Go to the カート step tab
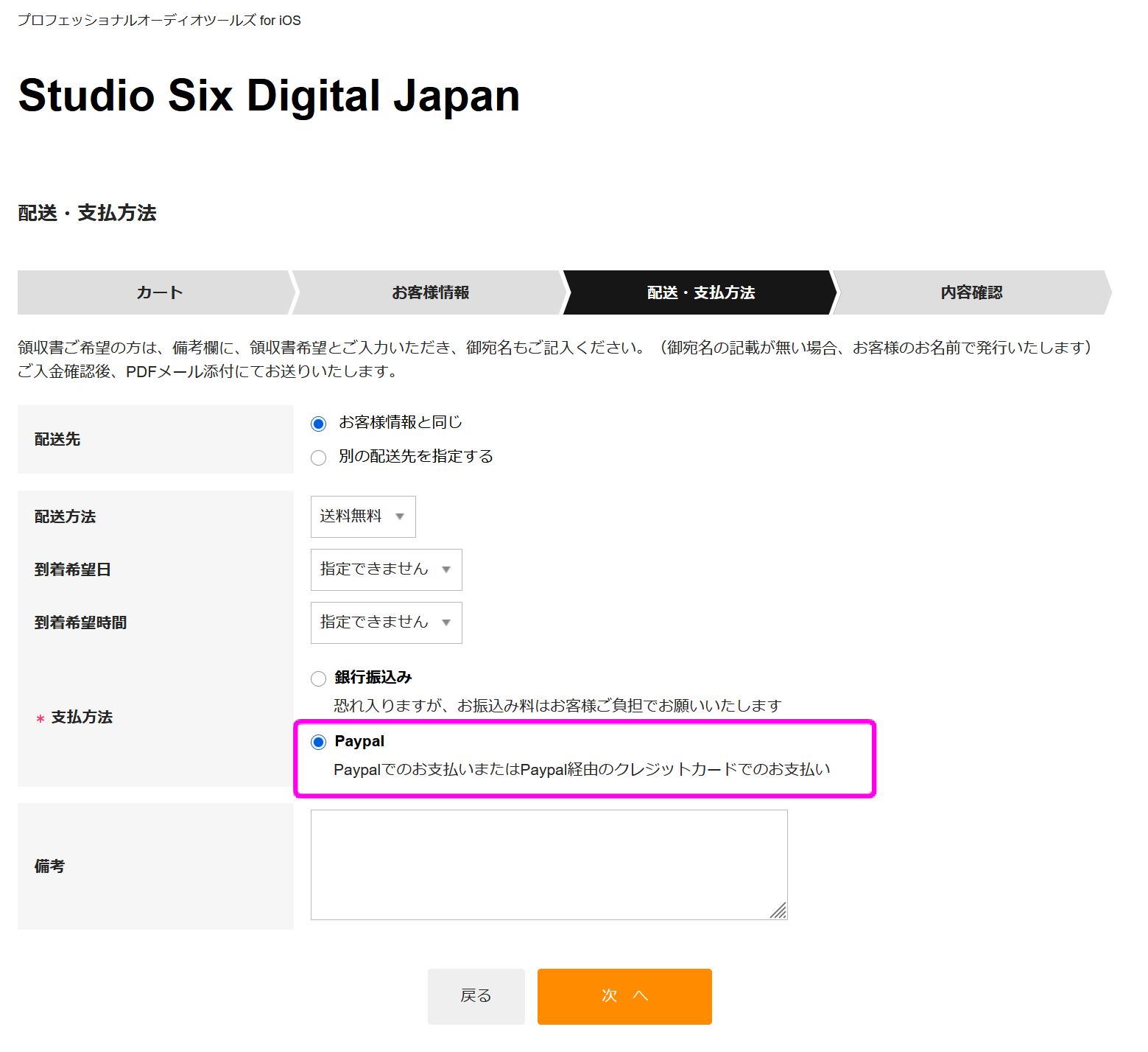The width and height of the screenshot is (1148, 1052). [x=159, y=292]
